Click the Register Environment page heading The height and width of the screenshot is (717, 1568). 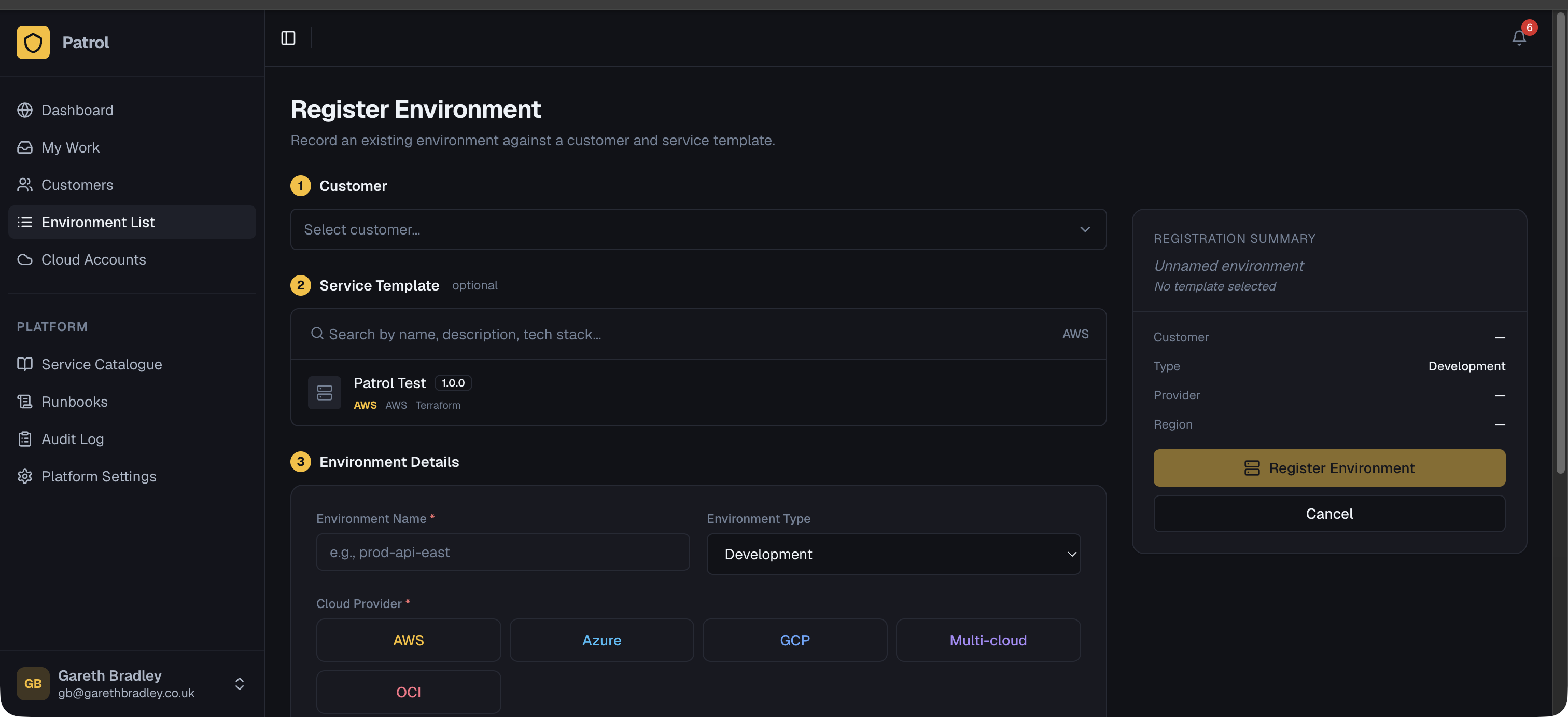[416, 109]
